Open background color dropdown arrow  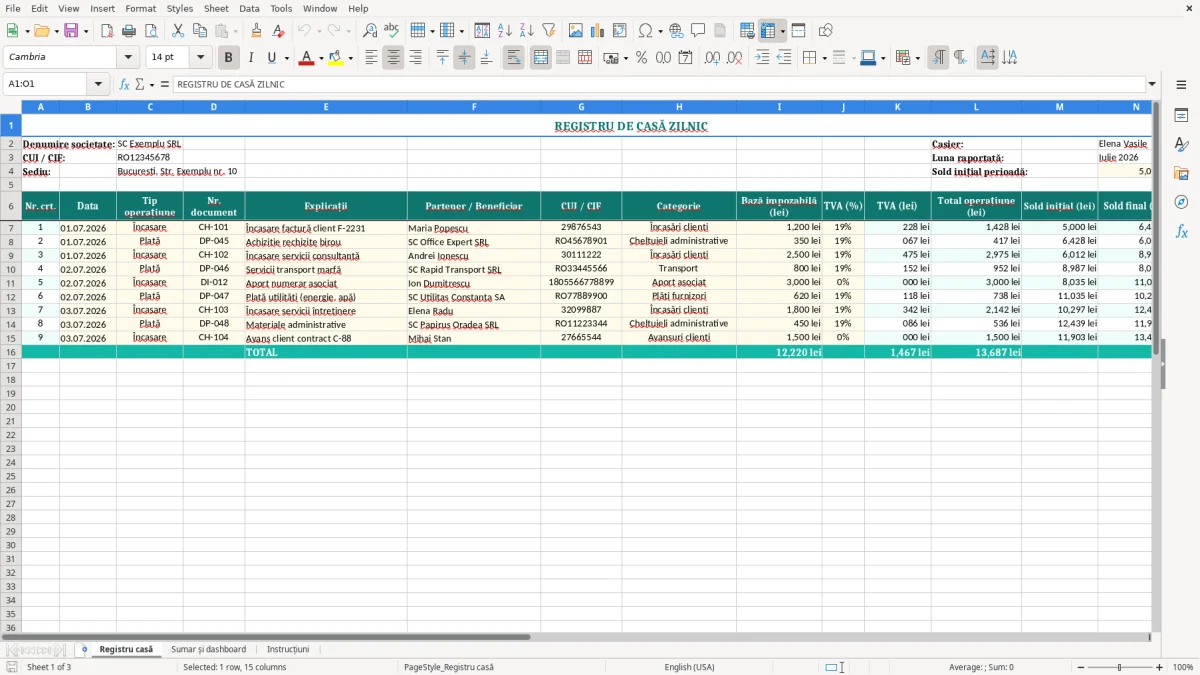click(x=350, y=58)
